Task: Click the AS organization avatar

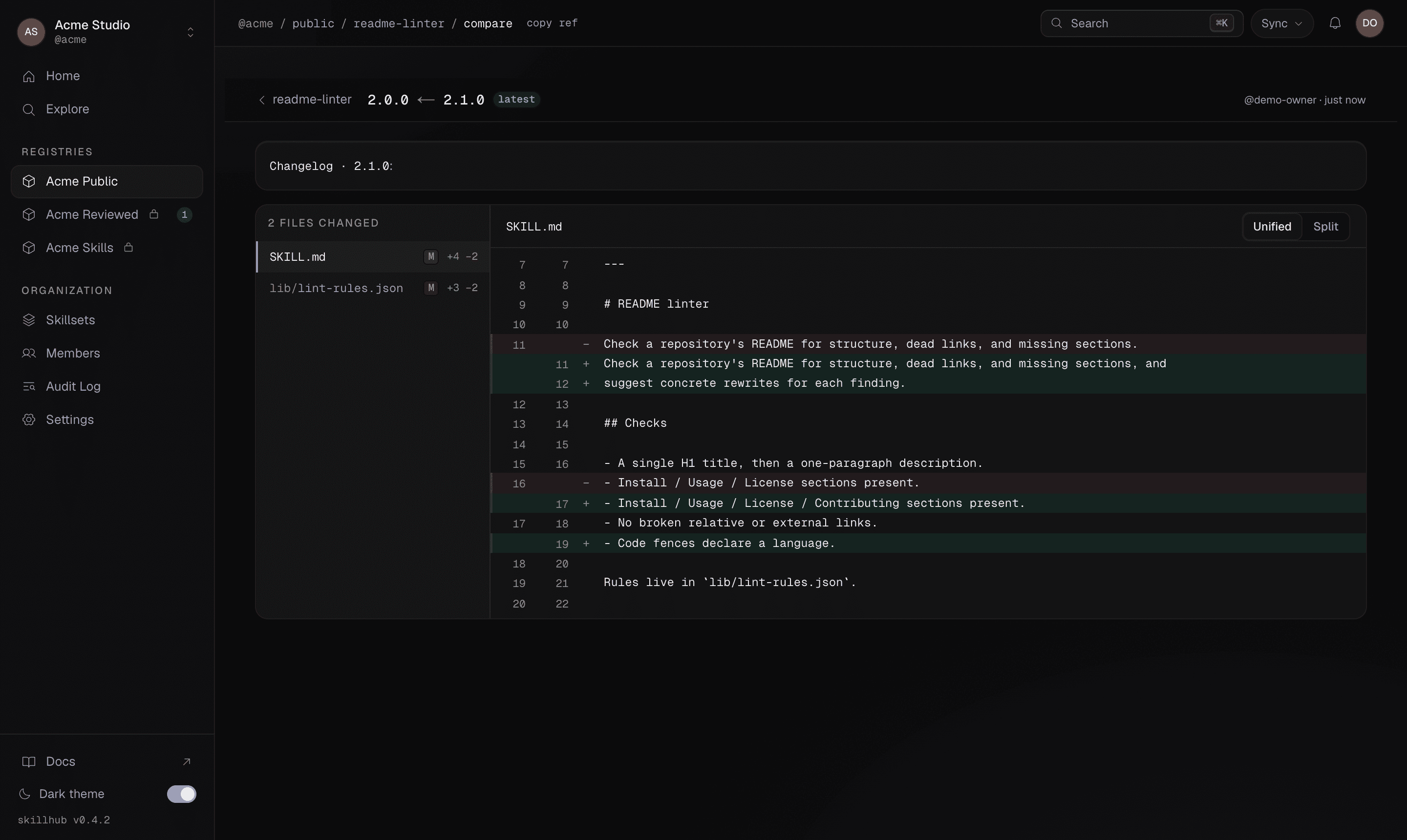Action: coord(31,32)
